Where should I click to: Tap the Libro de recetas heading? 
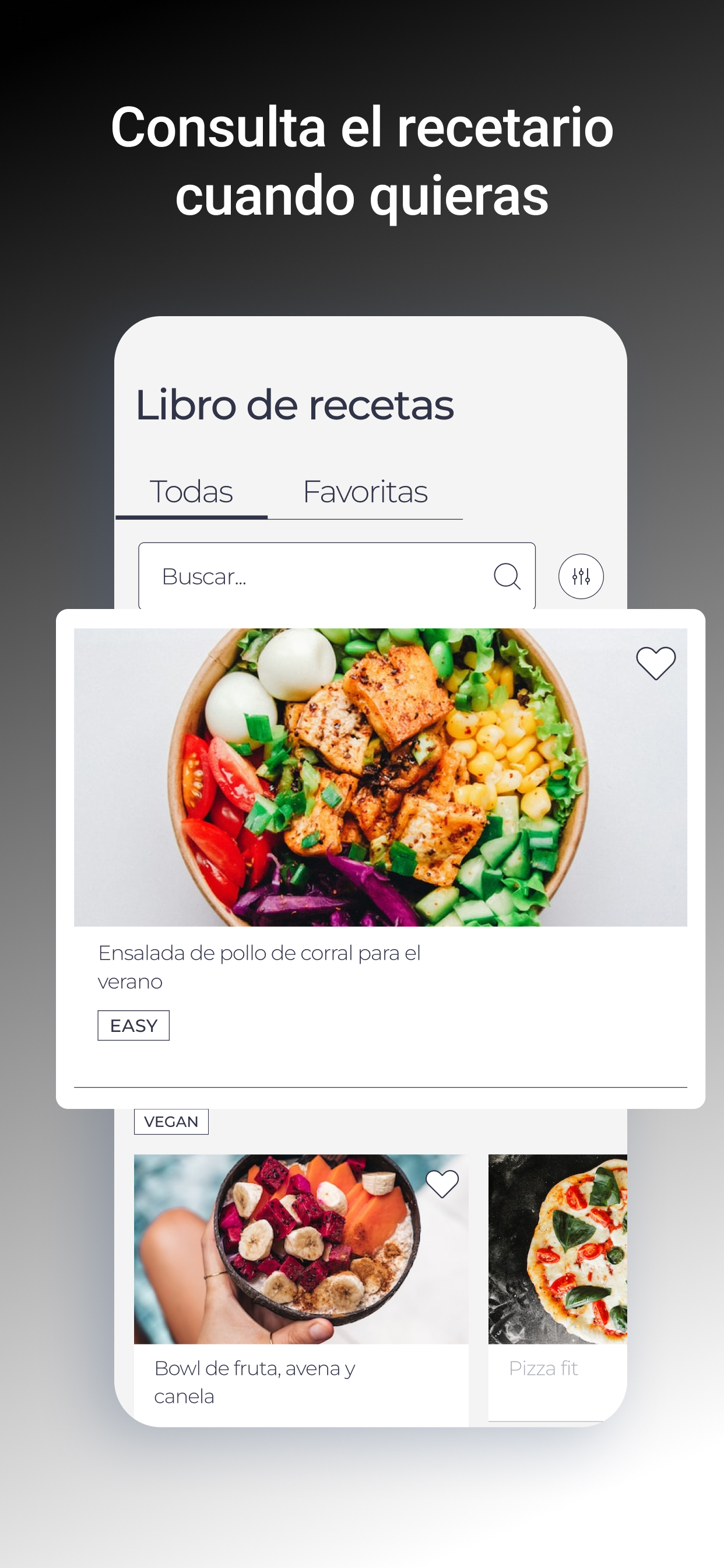coord(294,405)
